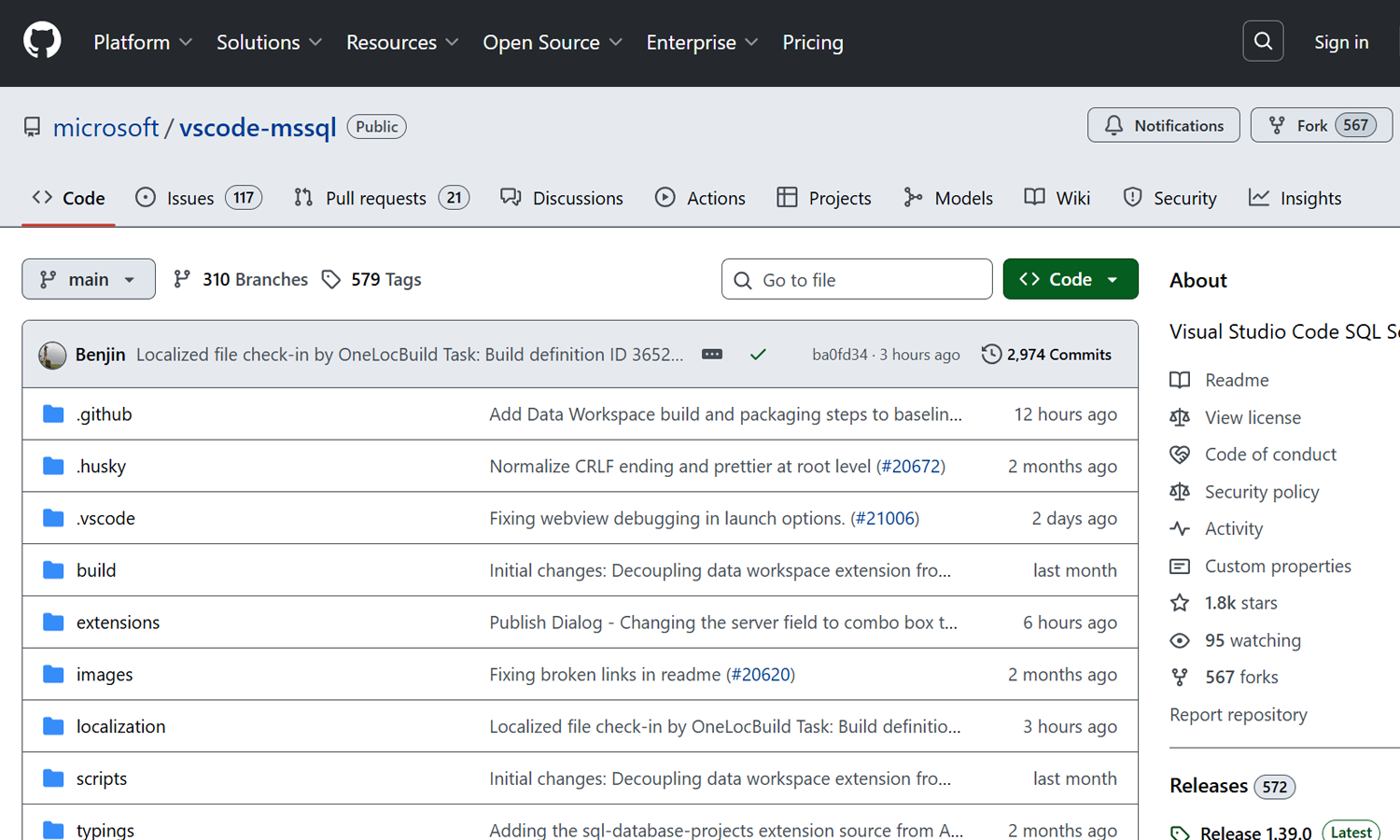
Task: Open the search magnifier button
Action: (x=1263, y=42)
